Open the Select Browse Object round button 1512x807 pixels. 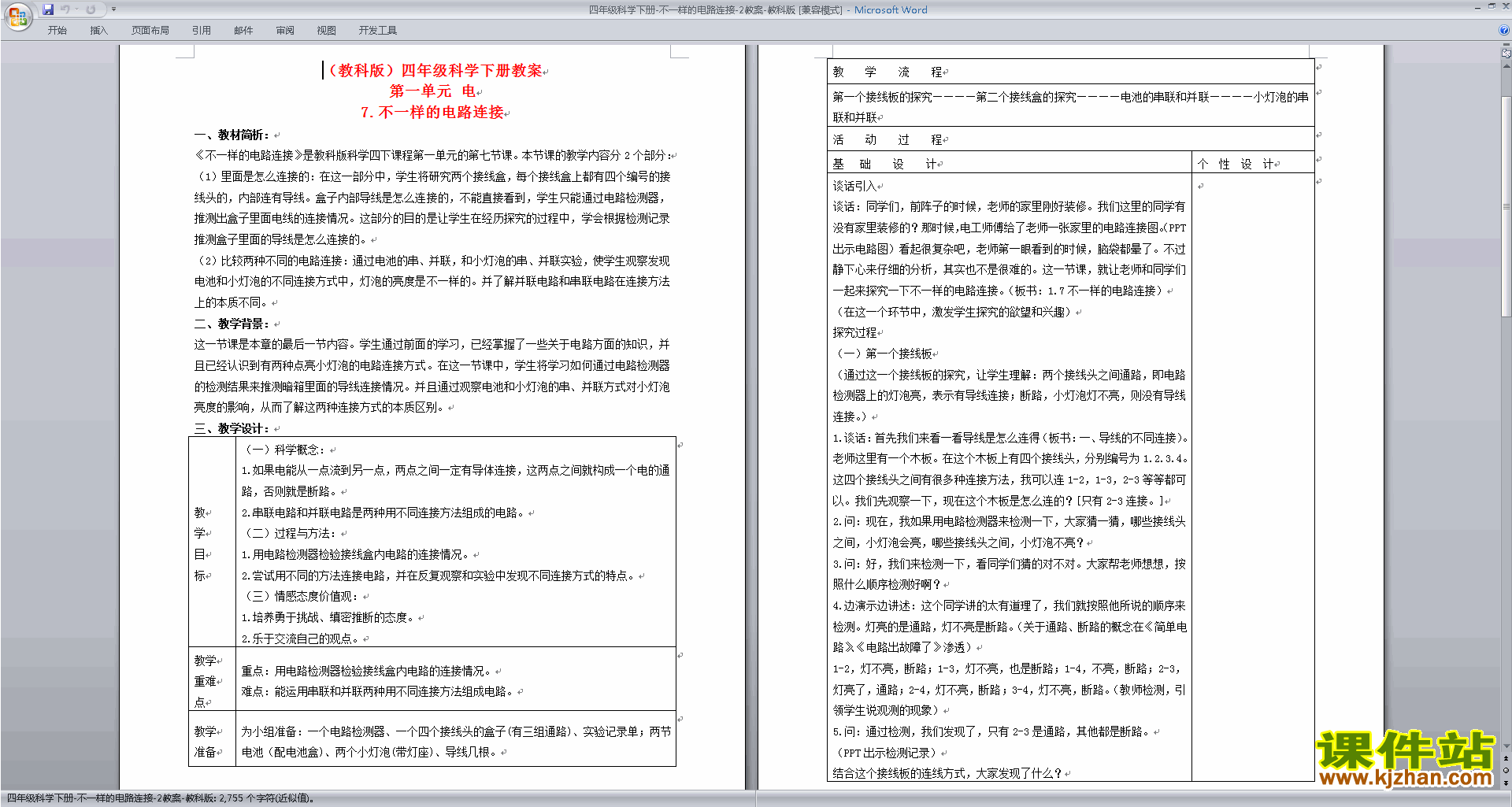point(1506,771)
